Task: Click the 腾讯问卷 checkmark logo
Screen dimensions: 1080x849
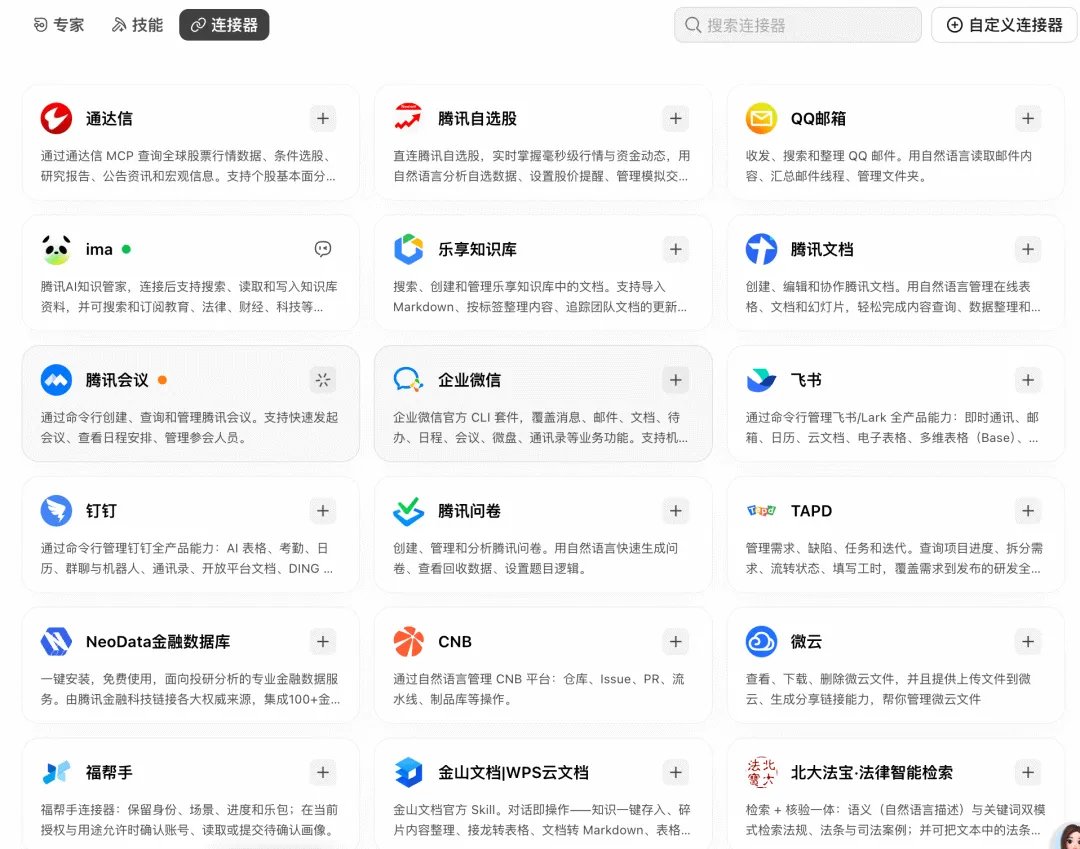Action: pyautogui.click(x=408, y=511)
